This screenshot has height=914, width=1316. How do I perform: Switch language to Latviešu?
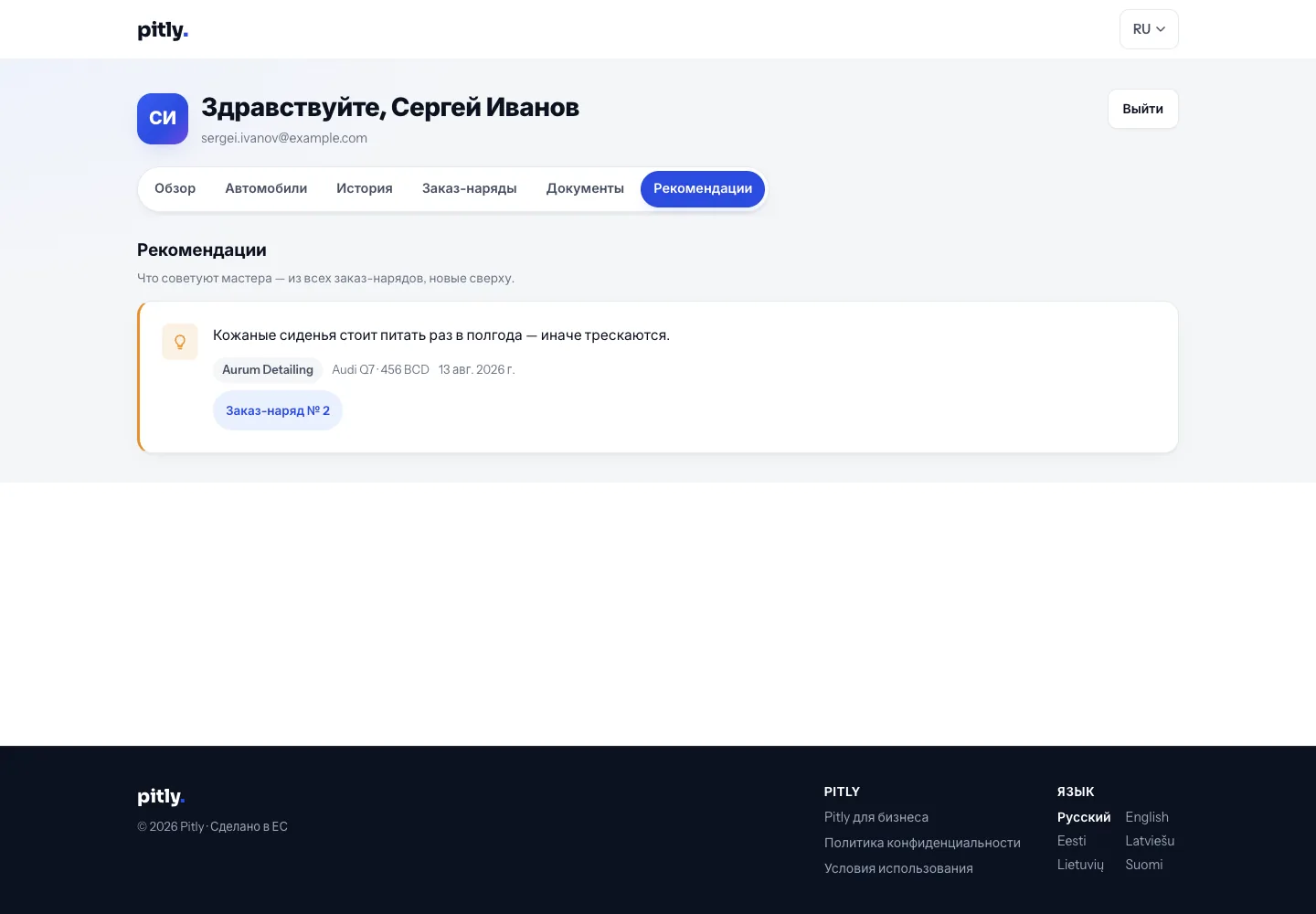point(1150,841)
